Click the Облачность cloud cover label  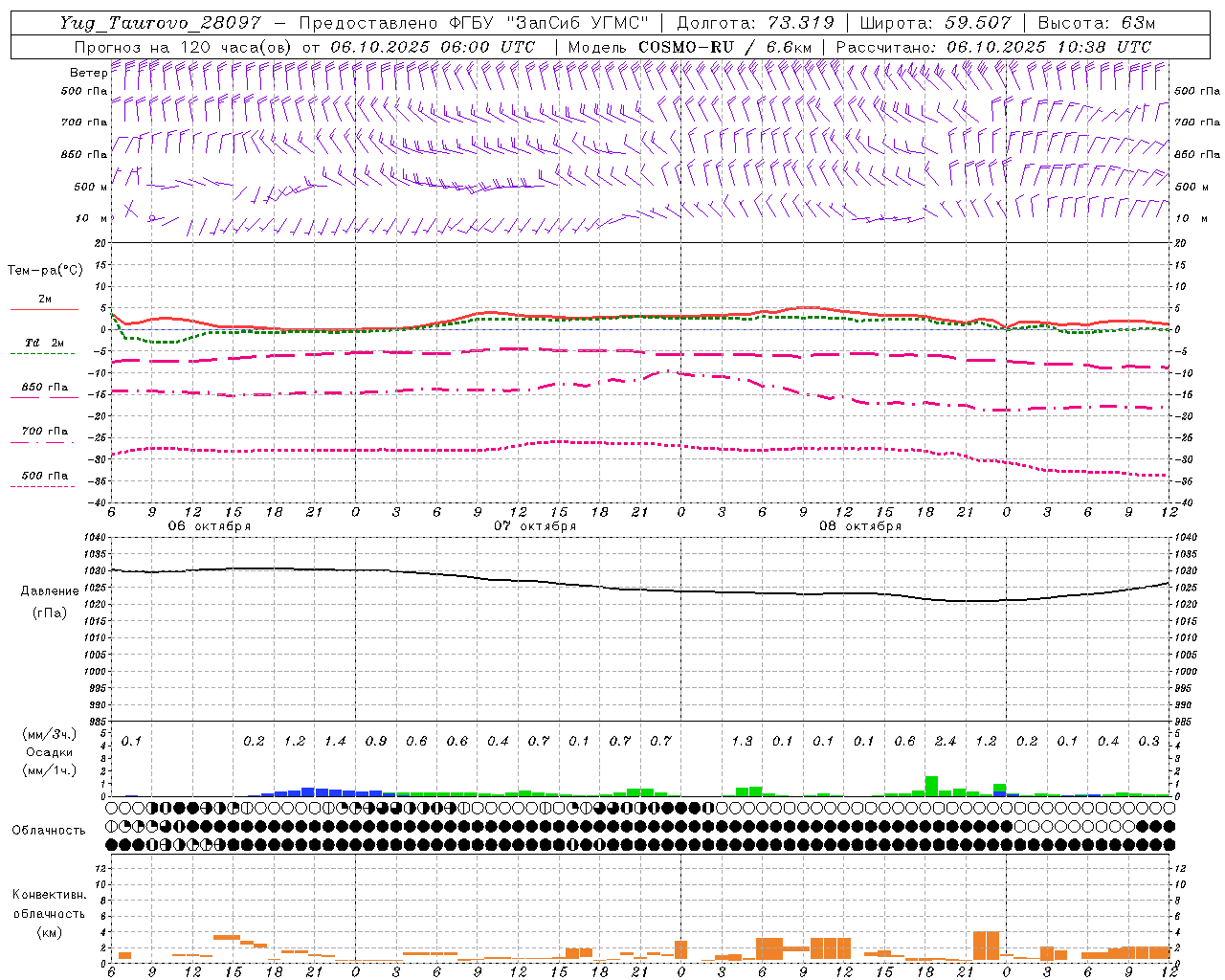[x=49, y=831]
